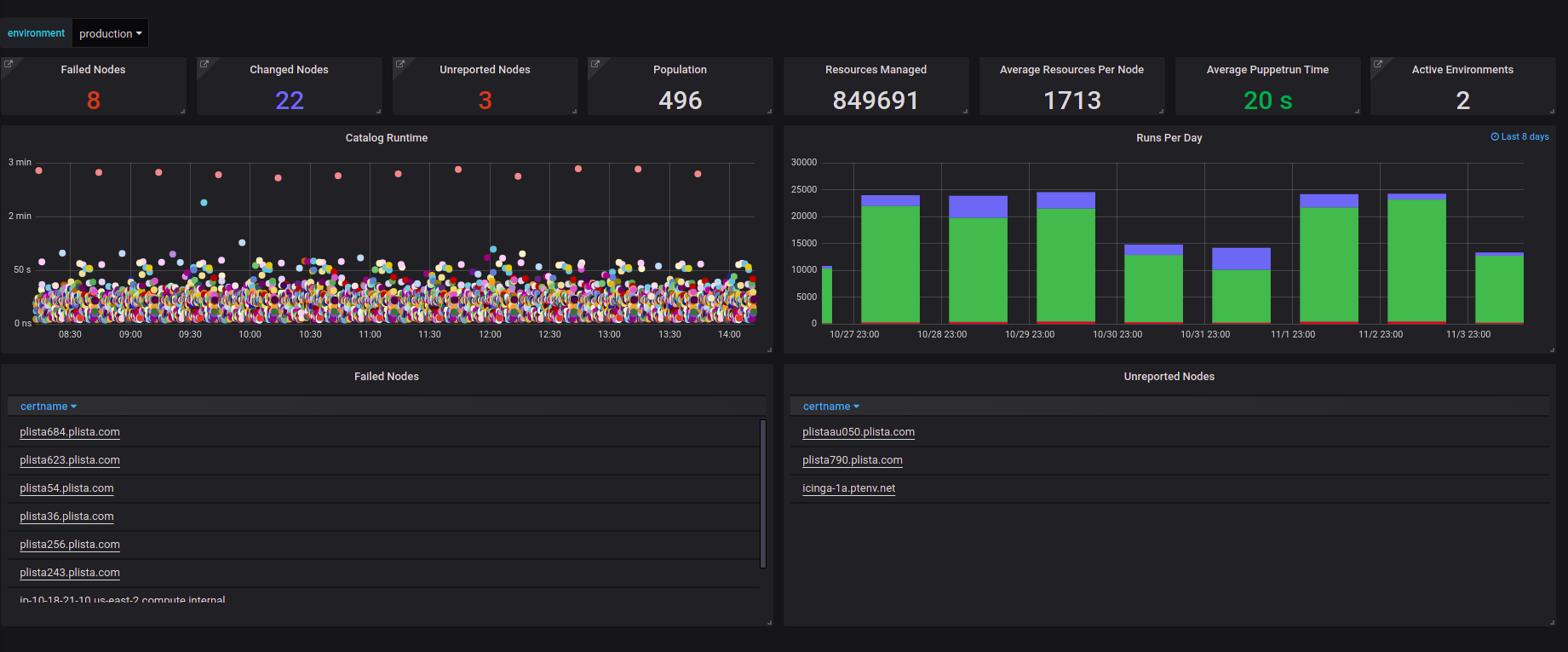
Task: Open the Changed Nodes panel external link icon
Action: pos(204,64)
